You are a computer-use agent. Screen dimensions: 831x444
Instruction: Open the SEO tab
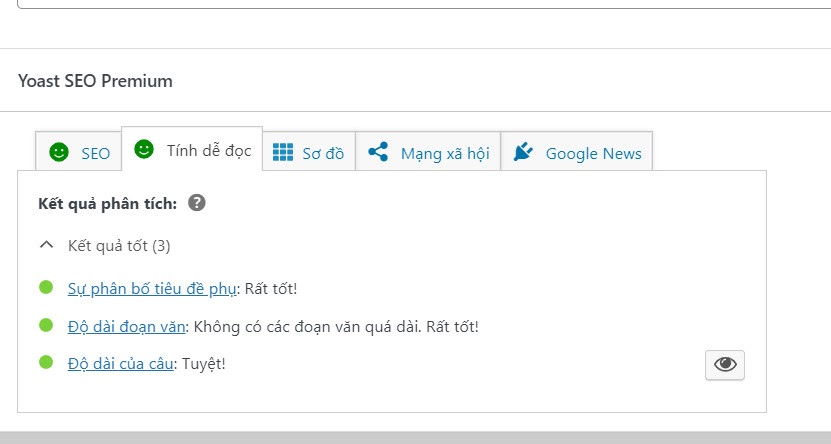(78, 152)
